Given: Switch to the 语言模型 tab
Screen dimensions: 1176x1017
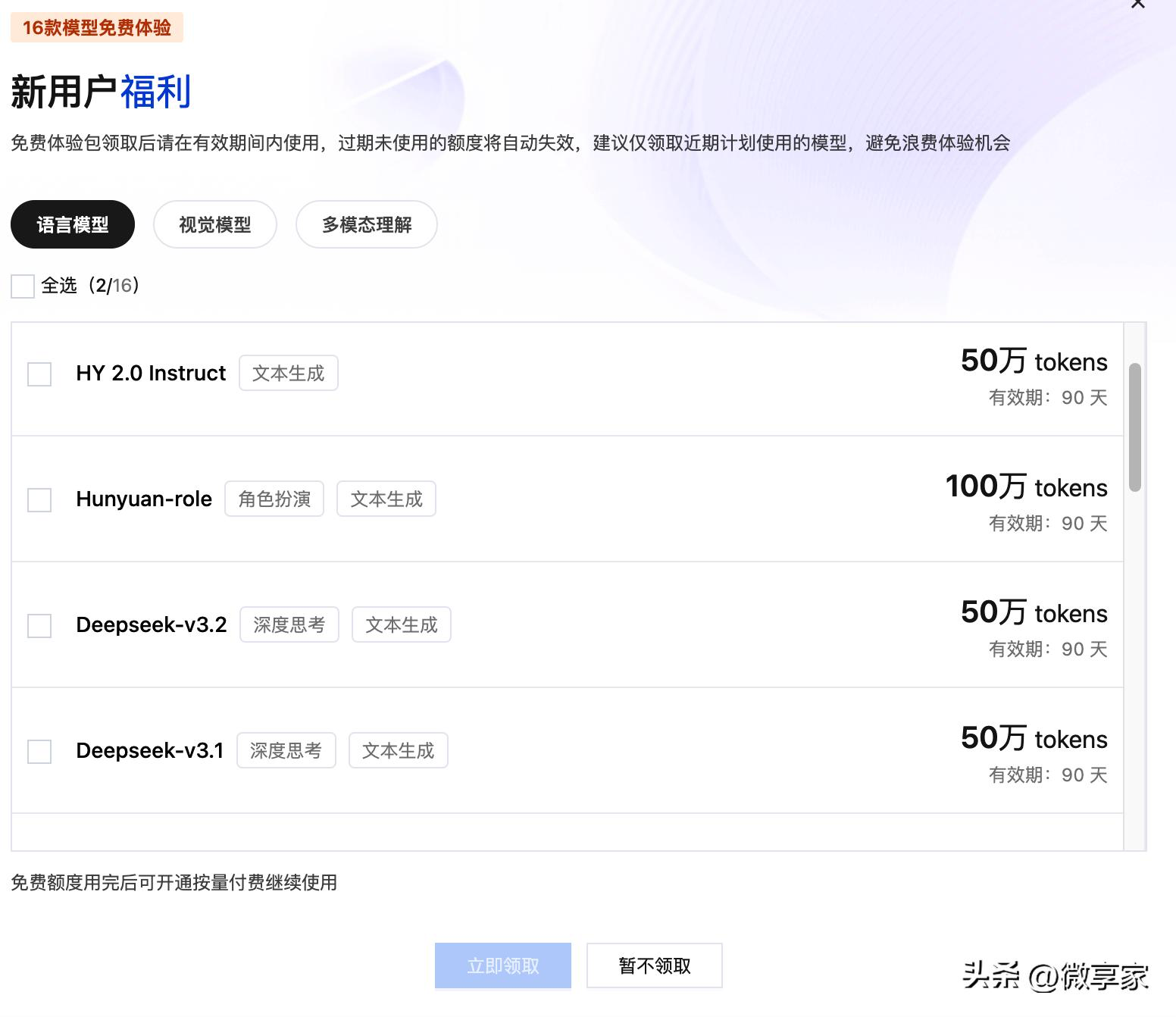Looking at the screenshot, I should (73, 224).
